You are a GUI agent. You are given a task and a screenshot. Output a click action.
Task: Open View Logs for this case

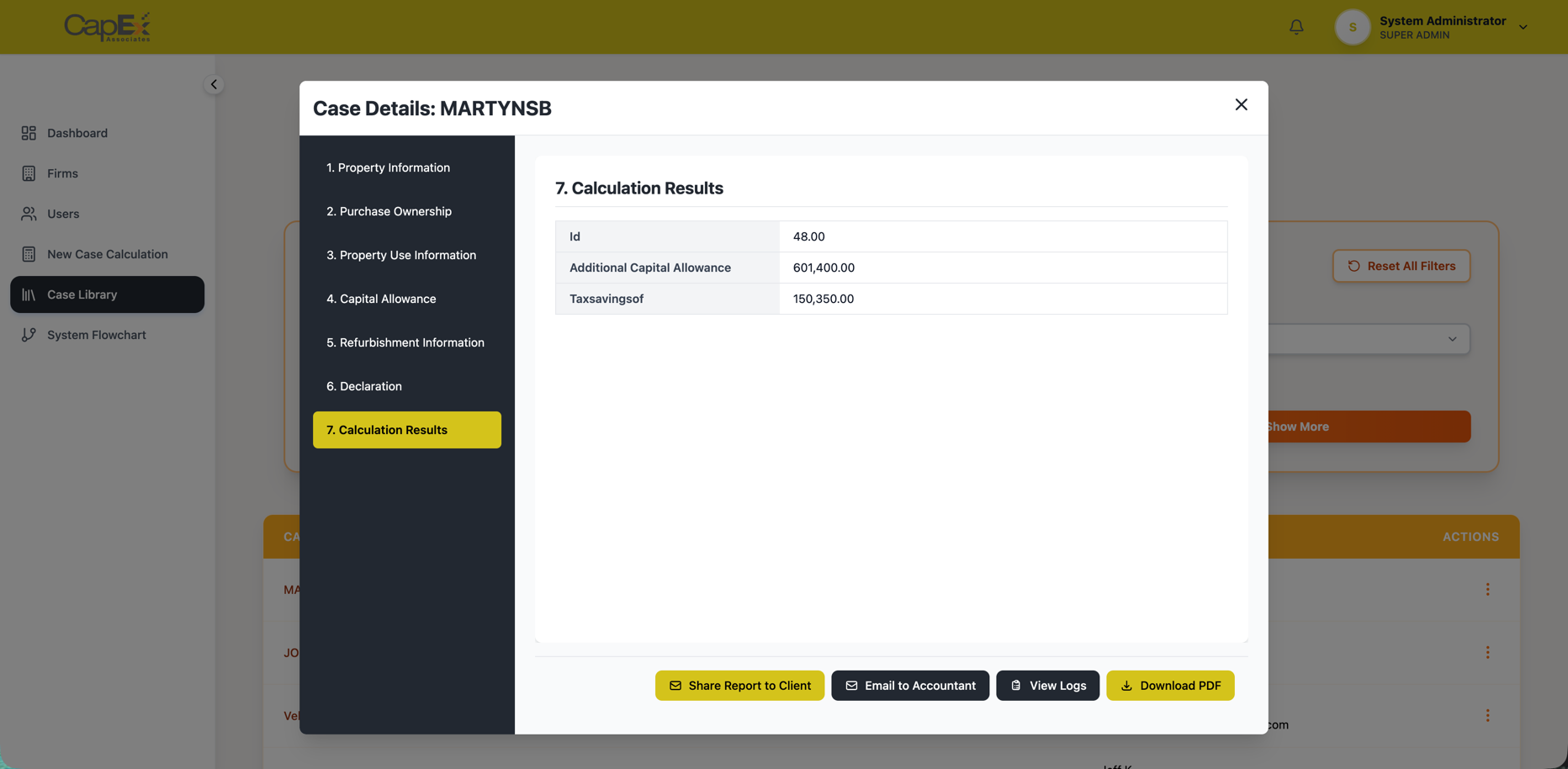(1047, 686)
